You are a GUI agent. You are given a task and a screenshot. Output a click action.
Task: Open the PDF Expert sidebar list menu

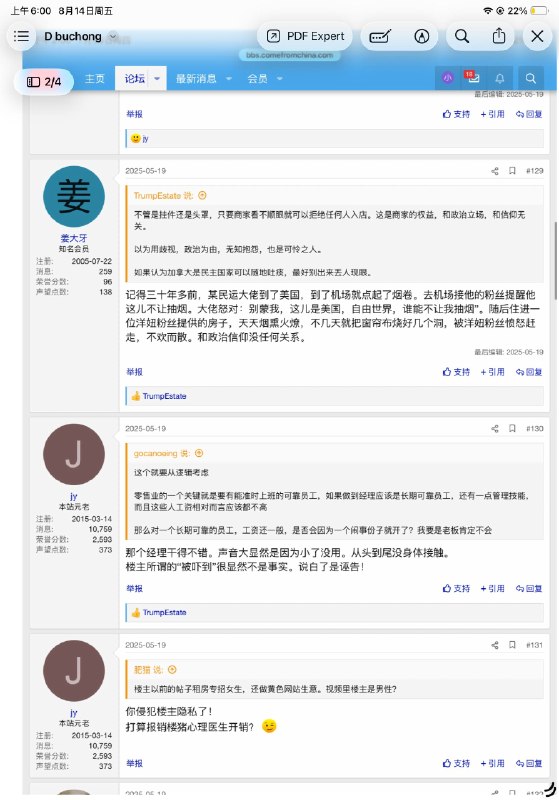pos(21,36)
